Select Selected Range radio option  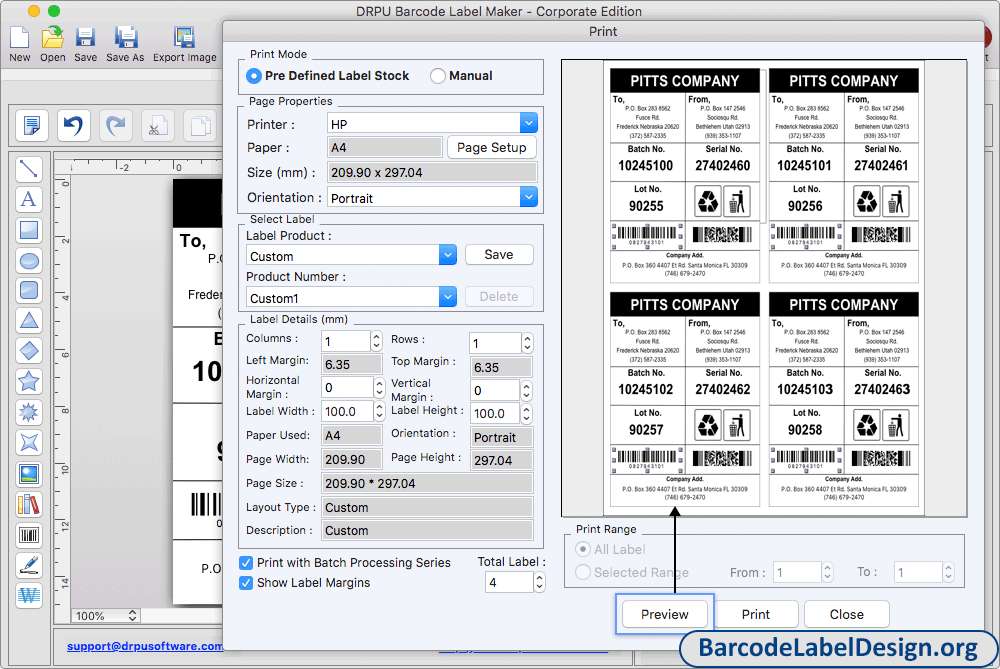(x=582, y=572)
